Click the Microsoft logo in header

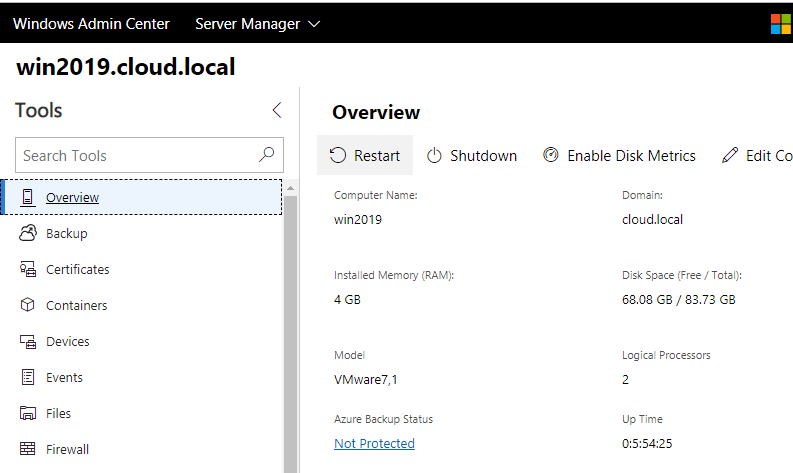tap(781, 23)
